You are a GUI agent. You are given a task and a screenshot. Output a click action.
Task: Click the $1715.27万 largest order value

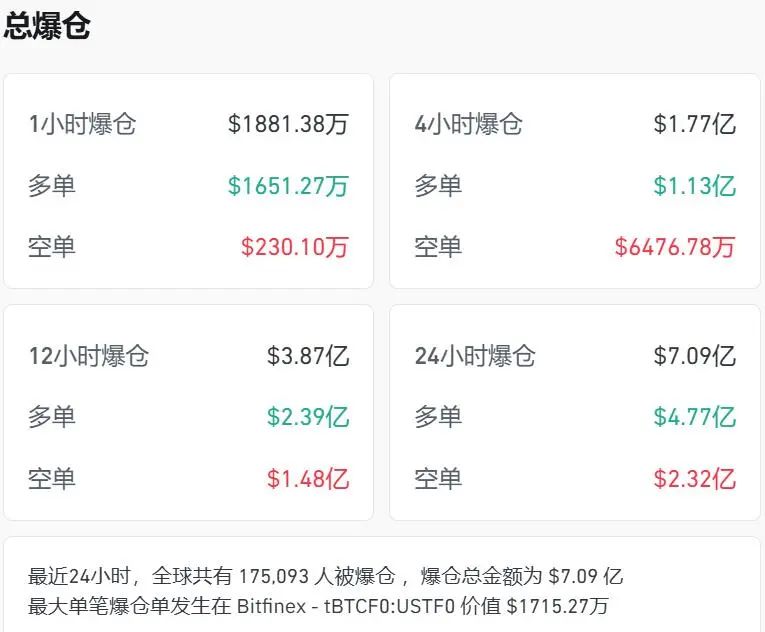pyautogui.click(x=558, y=606)
